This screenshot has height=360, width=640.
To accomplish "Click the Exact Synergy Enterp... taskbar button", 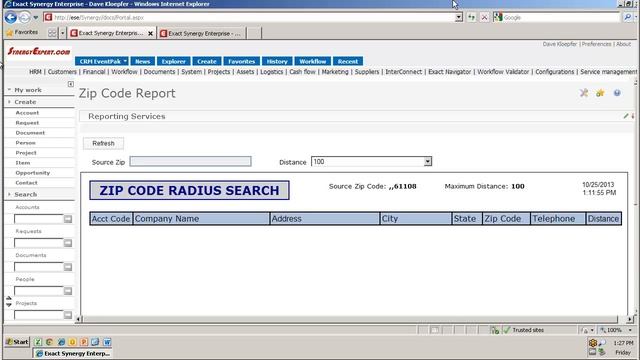I will click(x=73, y=353).
